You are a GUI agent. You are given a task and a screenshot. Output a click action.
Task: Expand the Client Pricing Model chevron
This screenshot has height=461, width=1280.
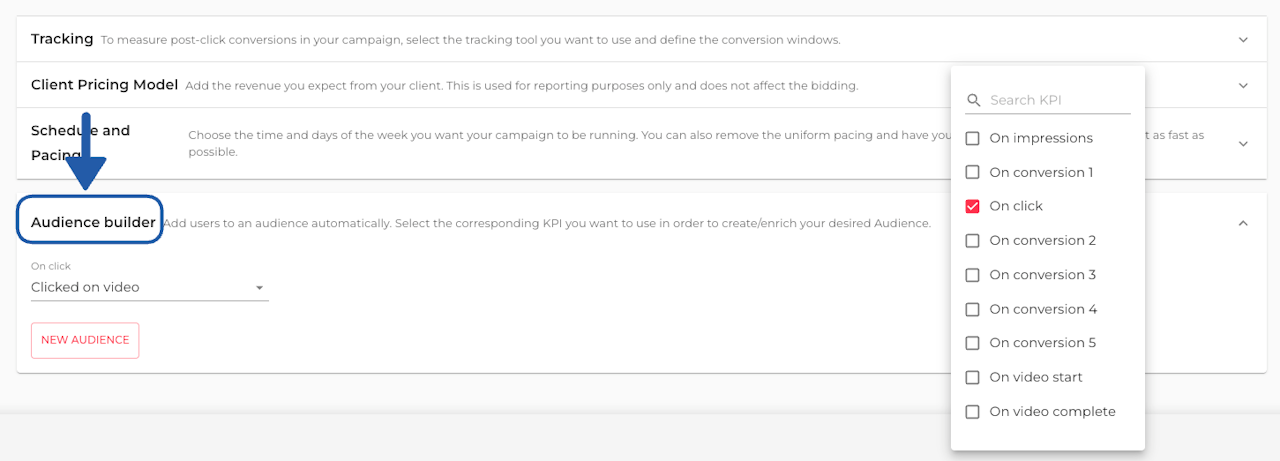(x=1243, y=85)
